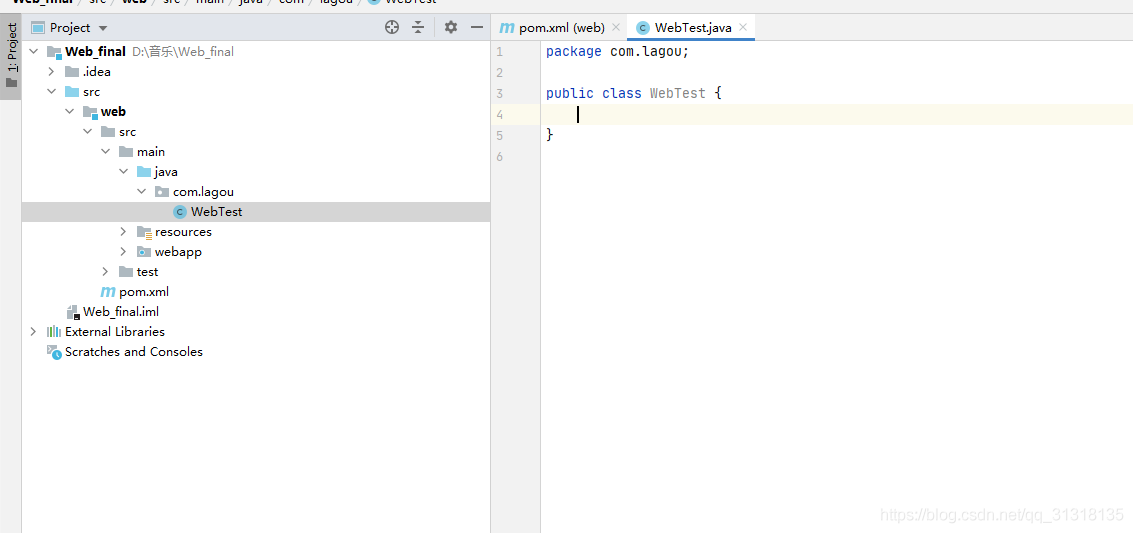Open Project panel settings gear

pos(451,28)
